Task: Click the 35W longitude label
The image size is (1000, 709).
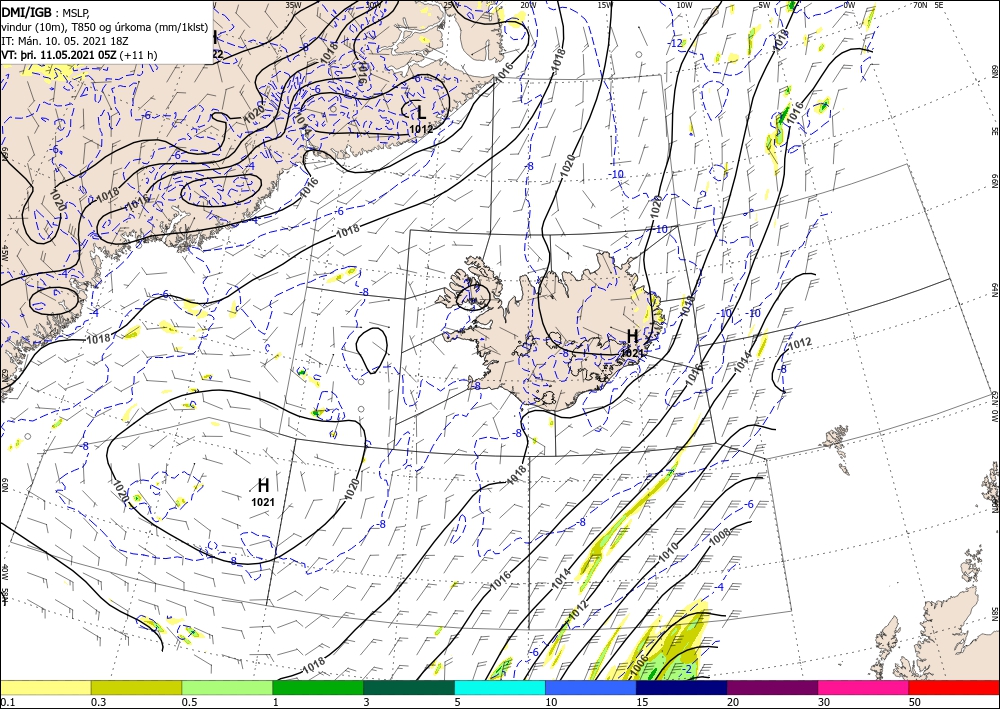Action: click(293, 5)
